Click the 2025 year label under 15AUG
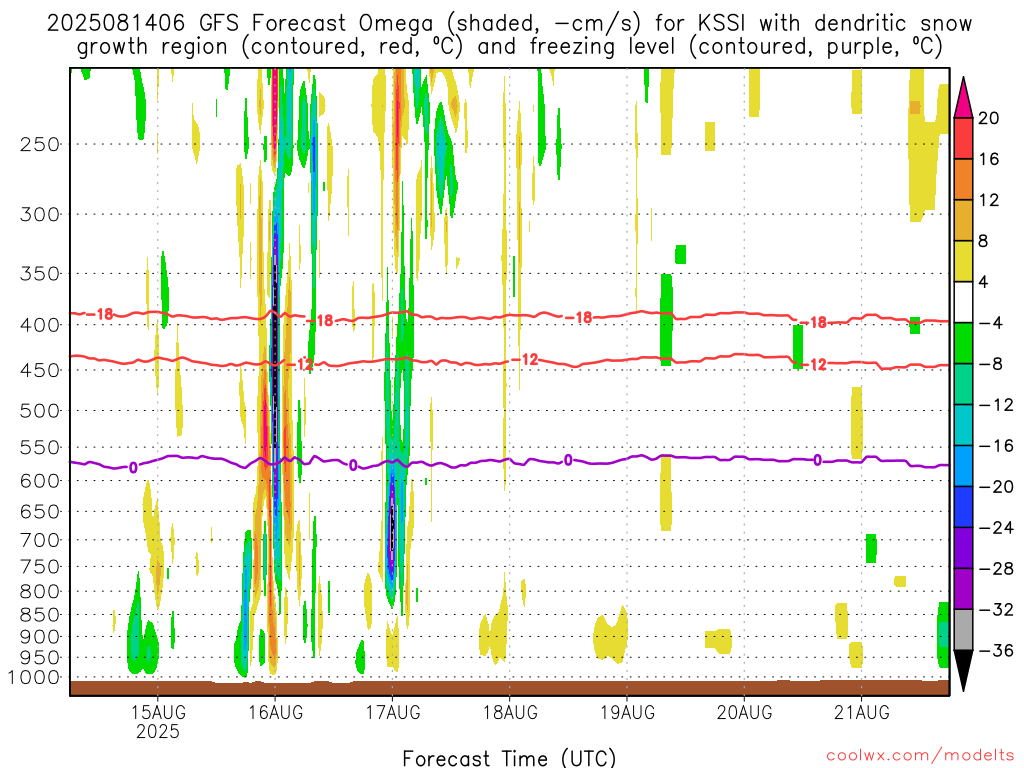The image size is (1024, 768). [x=157, y=731]
